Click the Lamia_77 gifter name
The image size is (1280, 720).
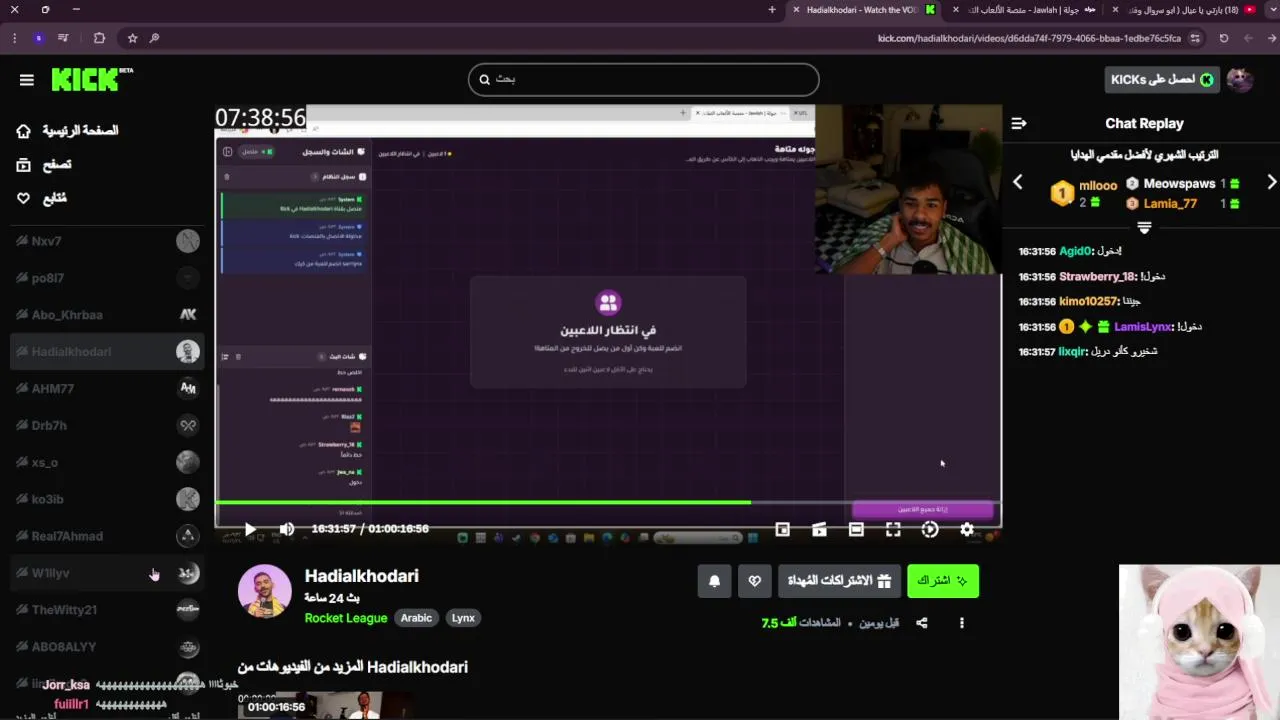[1170, 203]
